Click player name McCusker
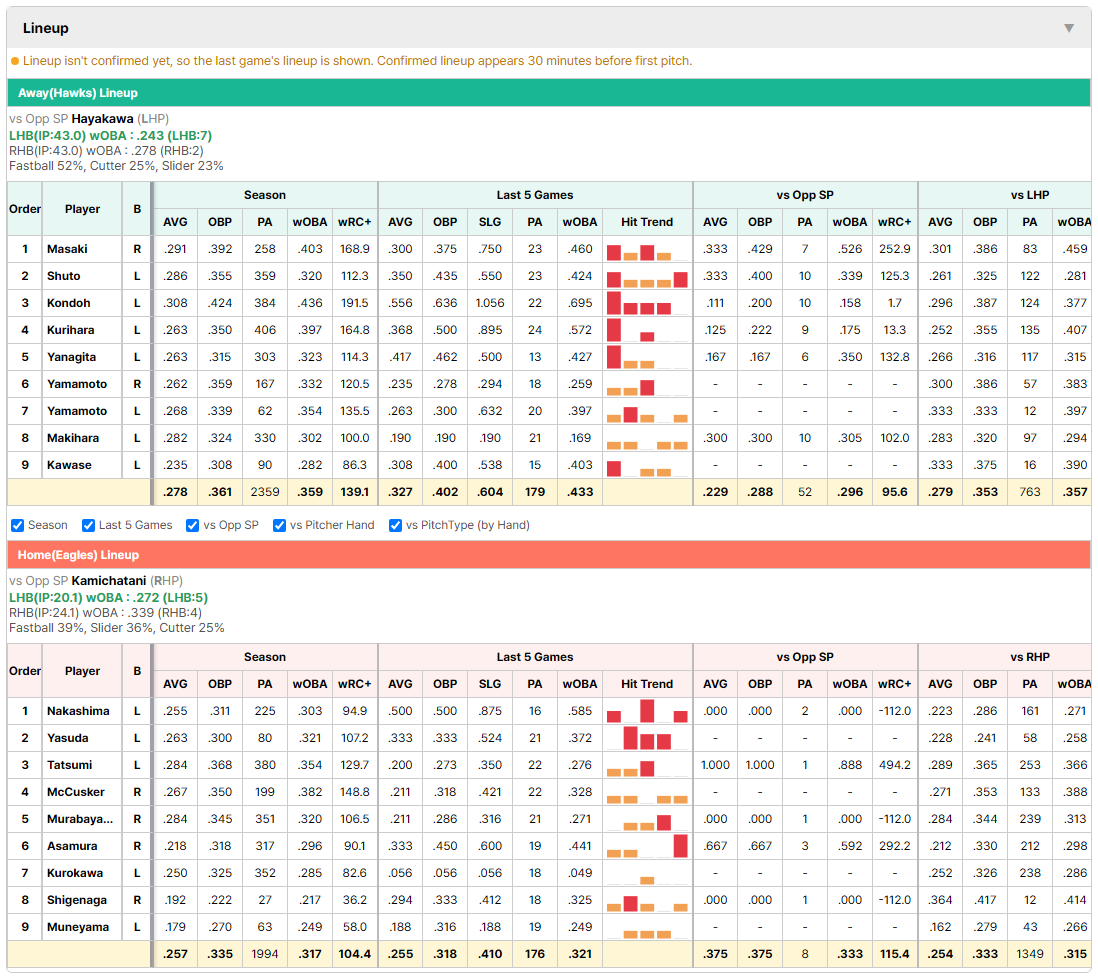 pyautogui.click(x=76, y=792)
